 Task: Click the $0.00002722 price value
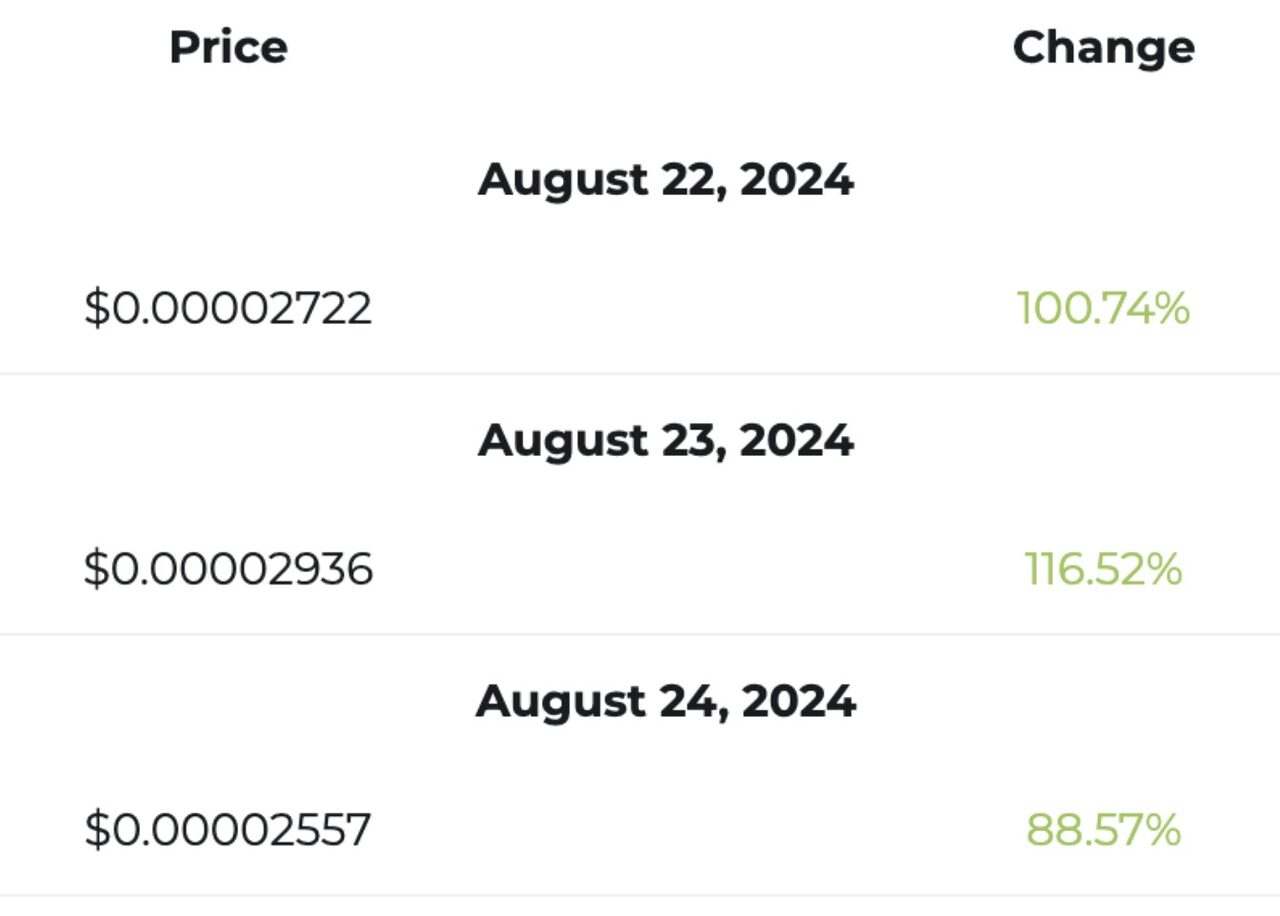point(228,308)
